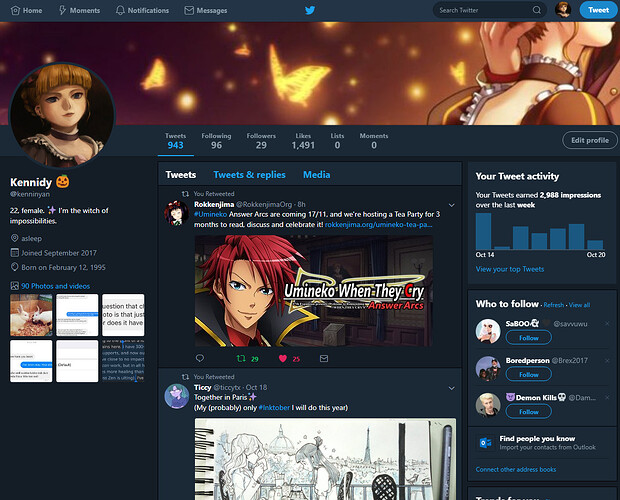Expand options chevron on Ticcy tweet
Image resolution: width=620 pixels, height=500 pixels.
[x=452, y=388]
